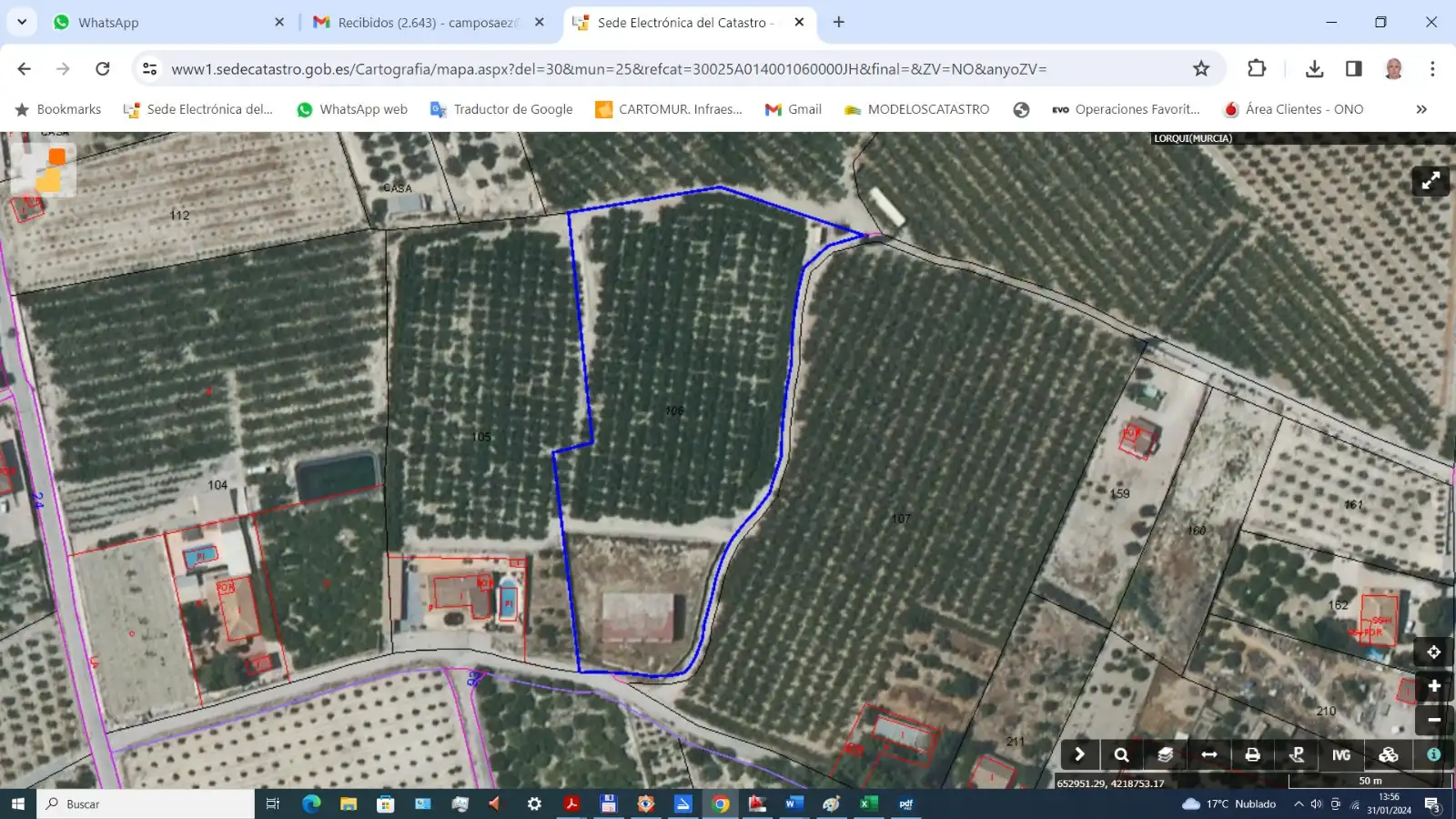Show hidden system tray icons
The height and width of the screenshot is (819, 1456).
tap(1299, 804)
